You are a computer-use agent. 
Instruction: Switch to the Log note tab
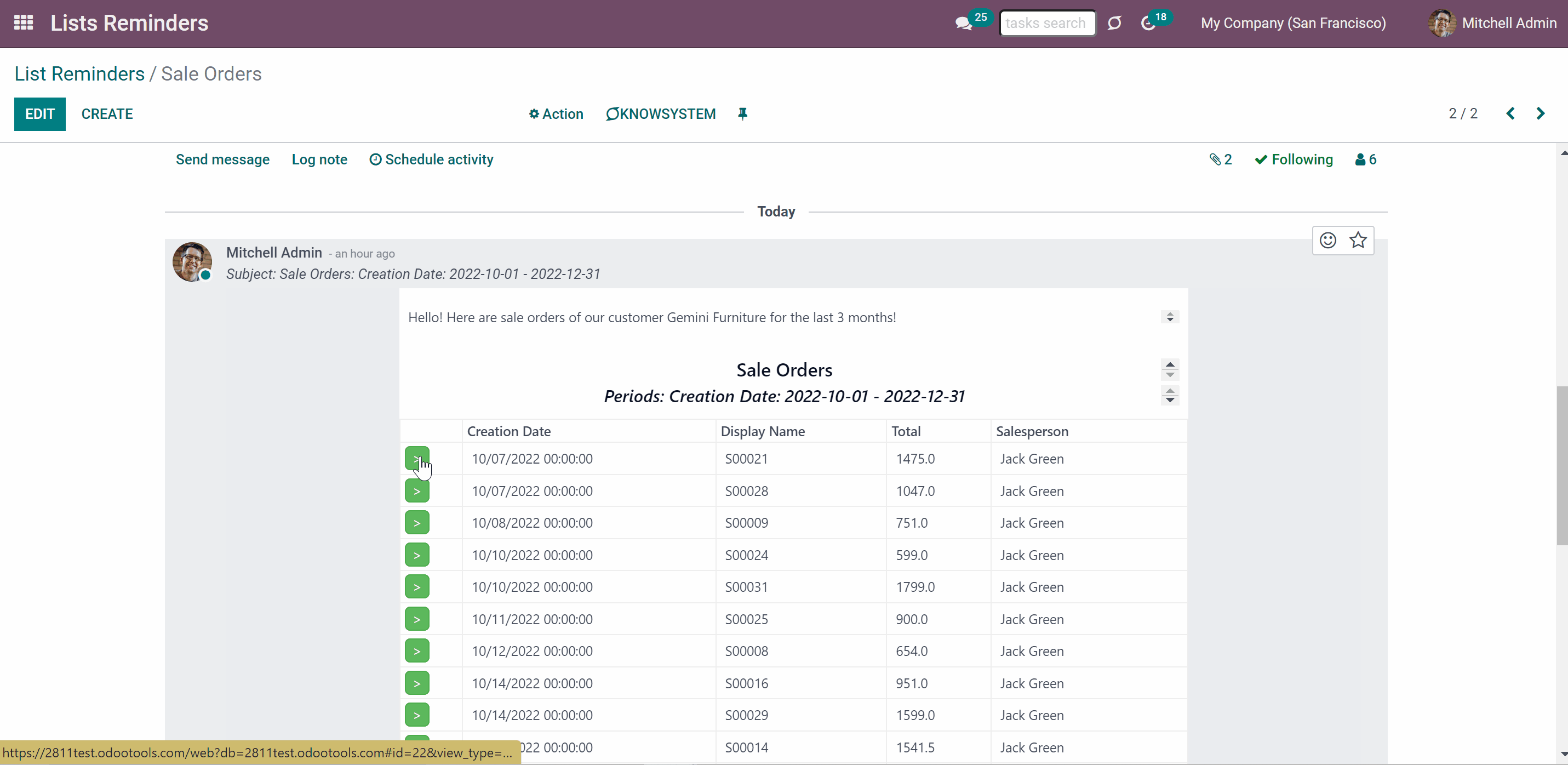319,159
